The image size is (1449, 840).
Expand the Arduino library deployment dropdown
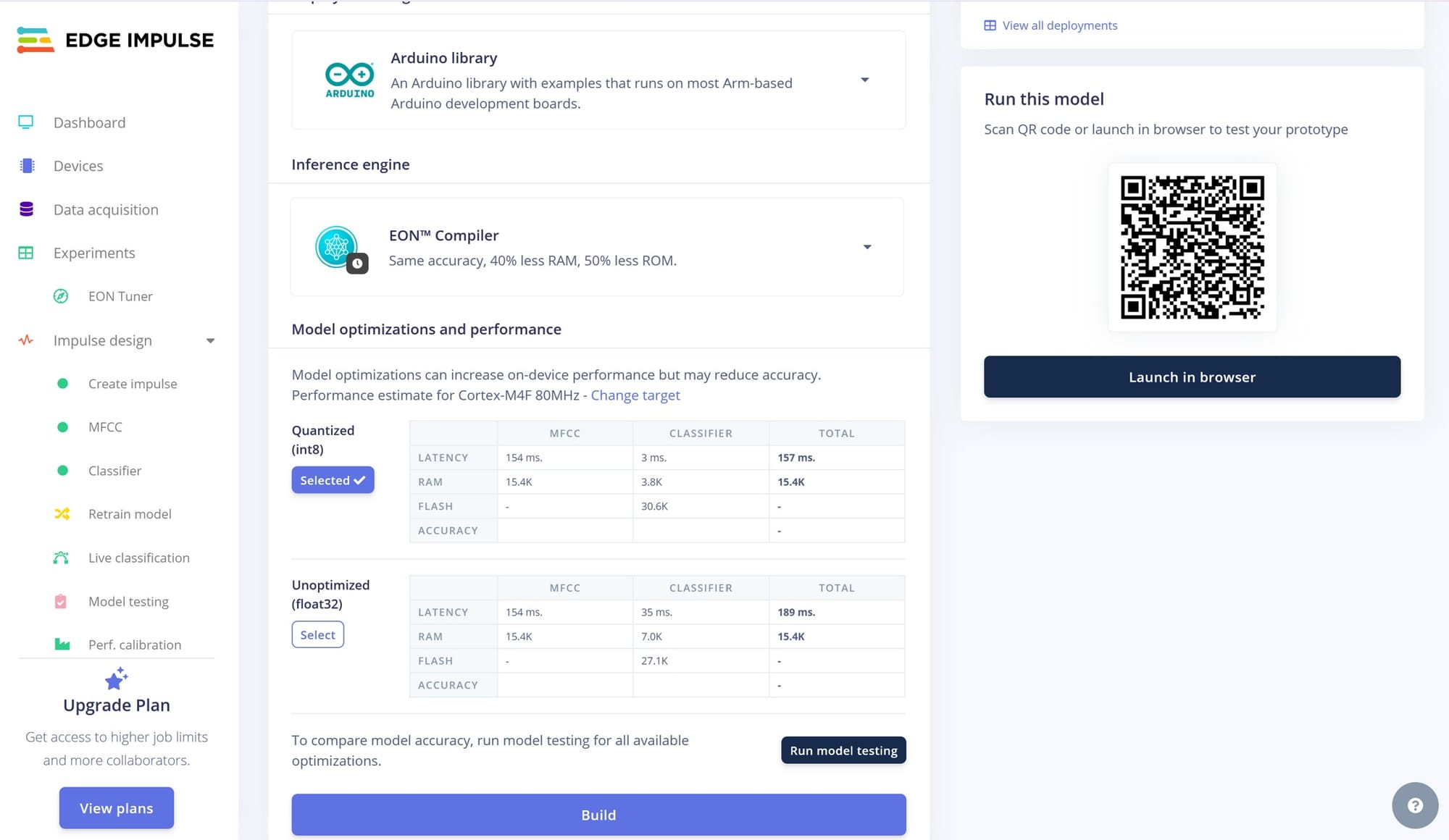pos(864,80)
